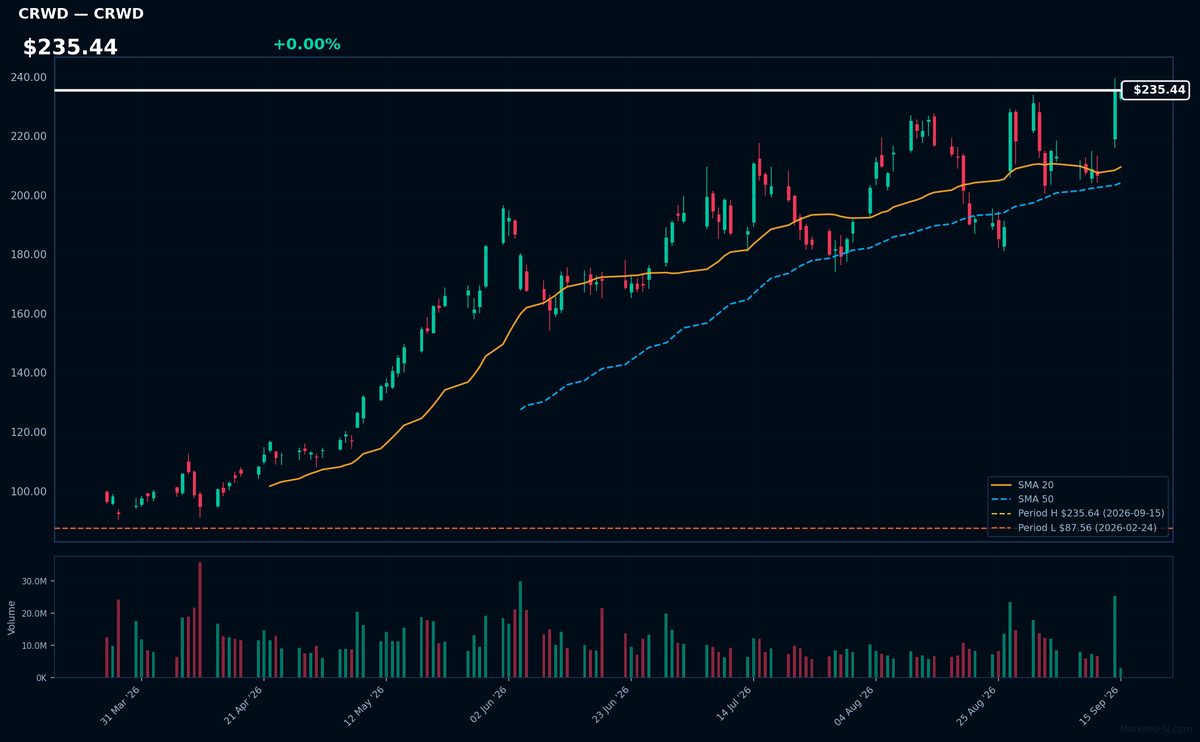
Task: Click the 10.0M volume axis label
Action: pos(34,645)
